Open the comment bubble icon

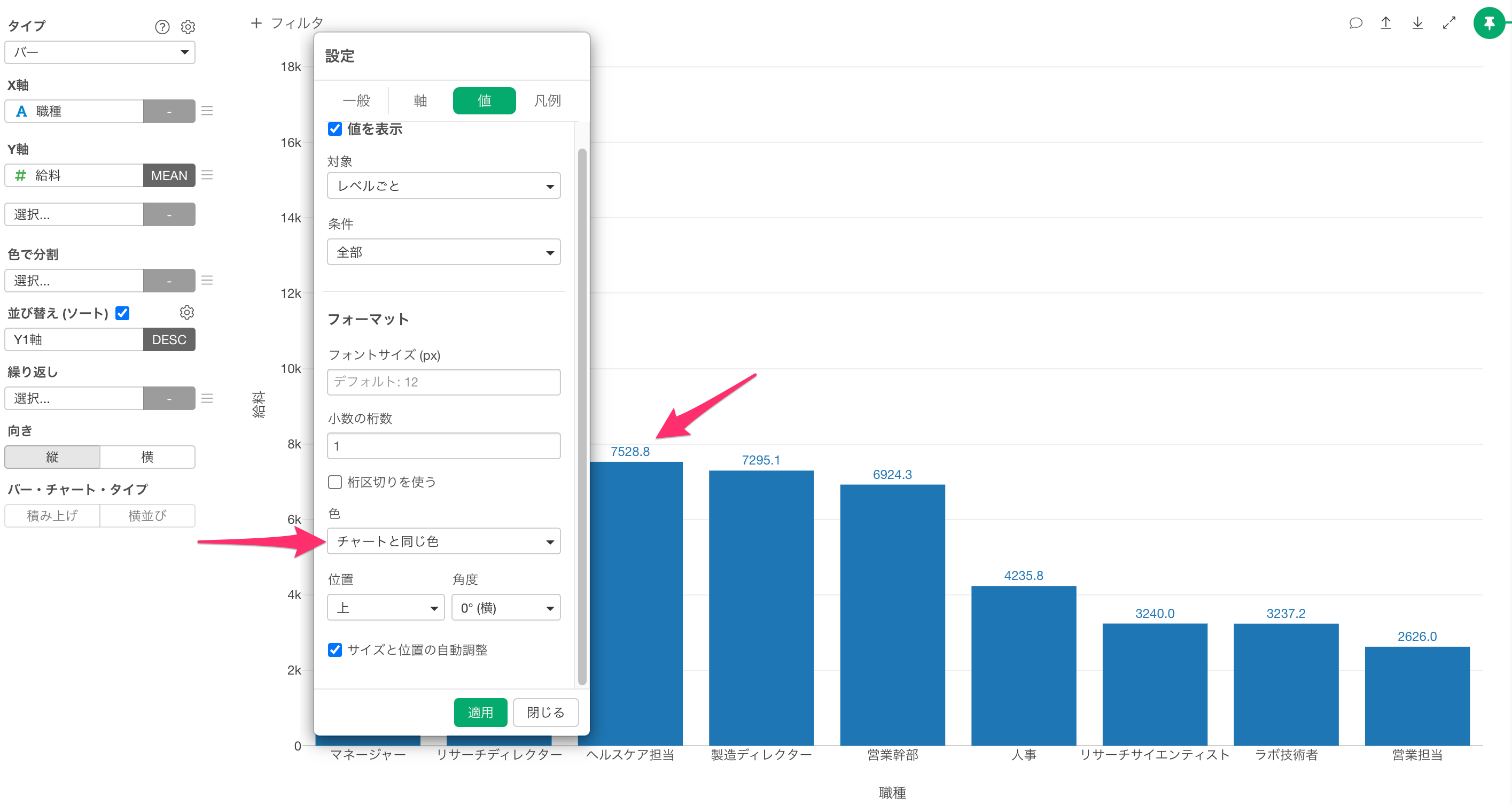tap(1355, 23)
